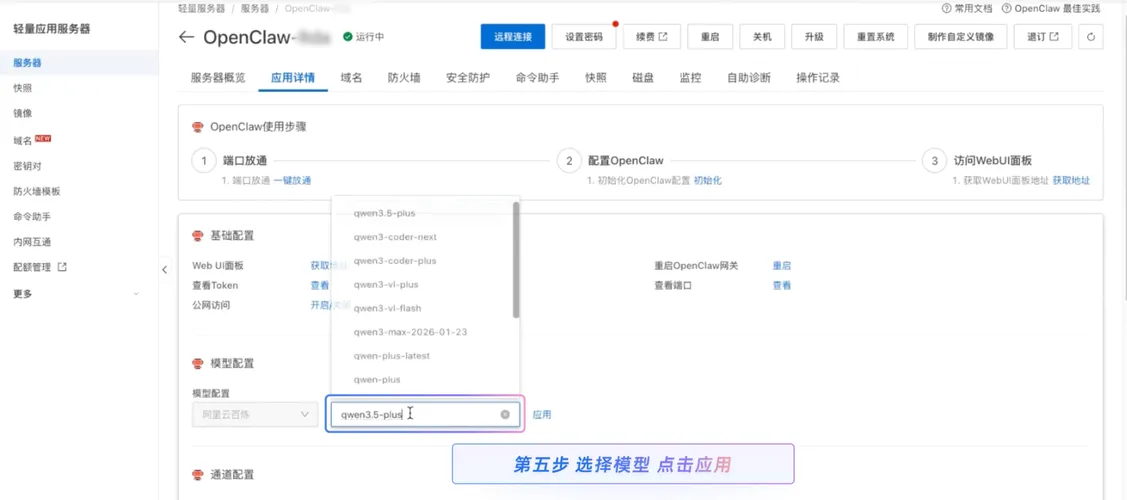Click the model name input field
1127x500 pixels.
pos(425,415)
